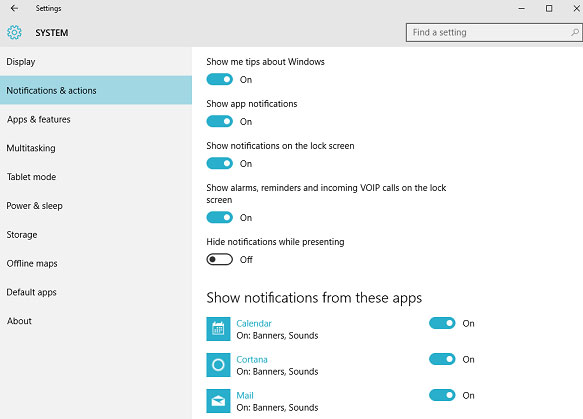Click the Calendar app icon

click(x=218, y=329)
